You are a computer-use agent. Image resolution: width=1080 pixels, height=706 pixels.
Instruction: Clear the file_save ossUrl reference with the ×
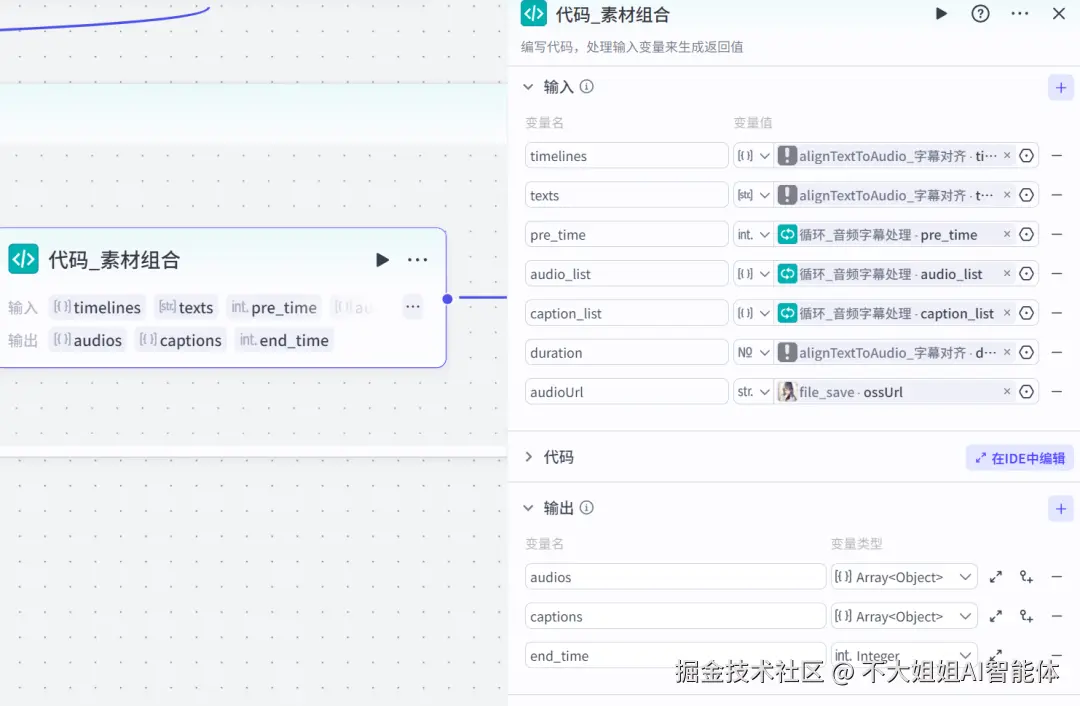coord(1006,391)
